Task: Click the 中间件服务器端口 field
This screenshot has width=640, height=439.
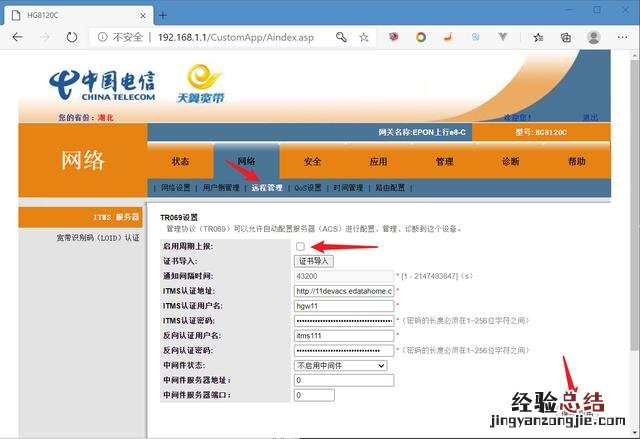Action: click(314, 395)
